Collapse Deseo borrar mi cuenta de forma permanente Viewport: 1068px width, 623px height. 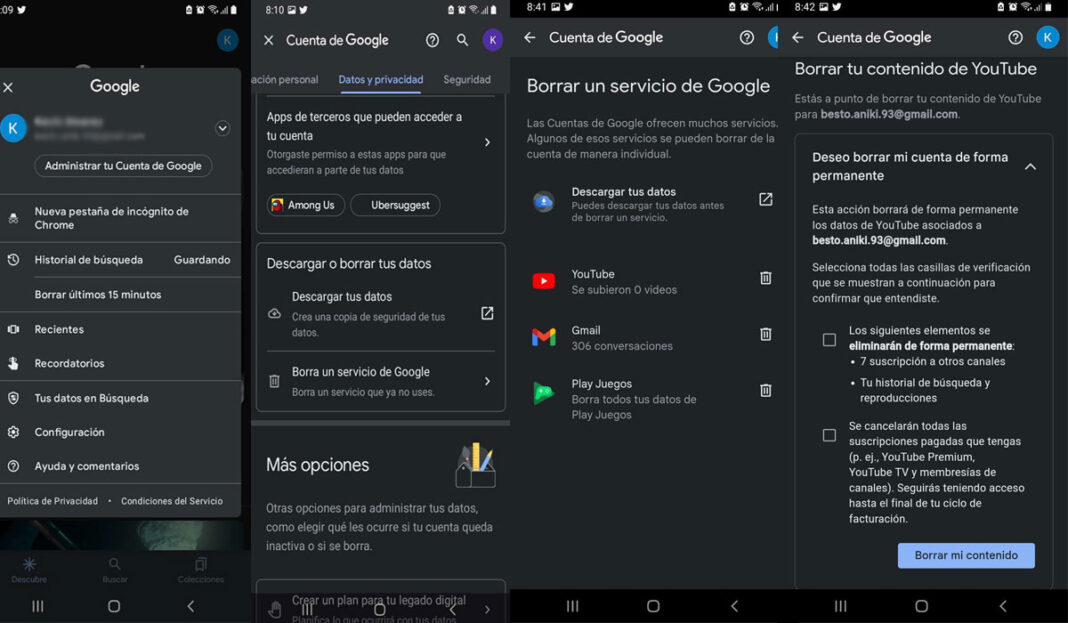point(1031,167)
